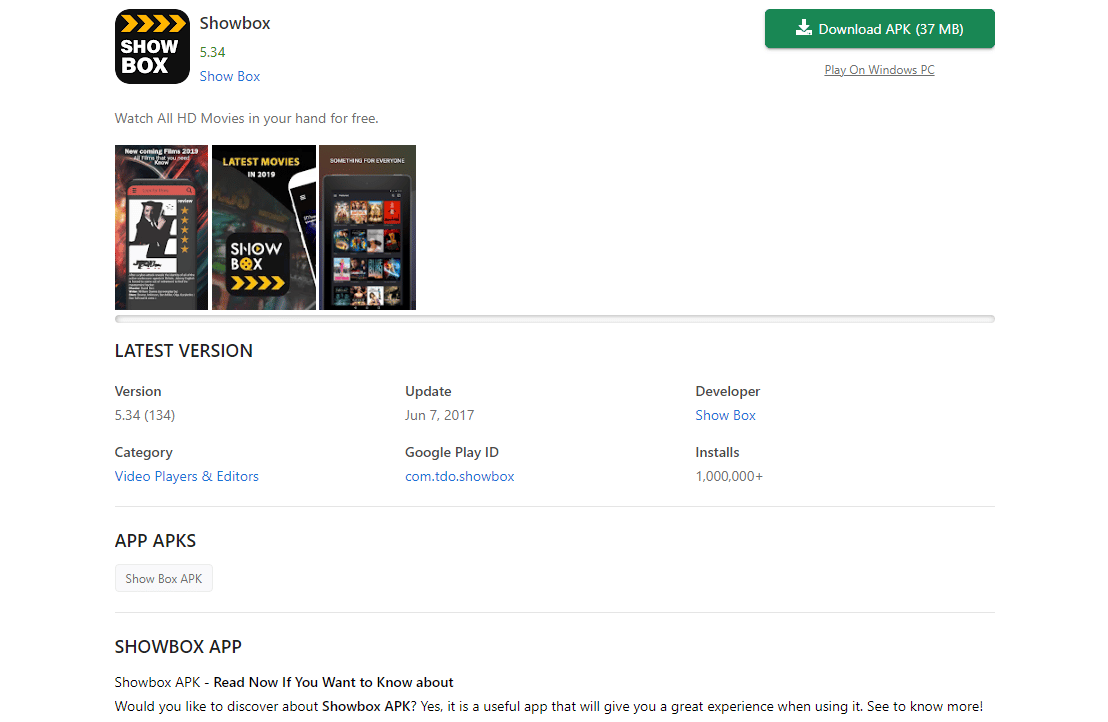Image resolution: width=1108 pixels, height=722 pixels.
Task: Open the Video Players & Editors category
Action: pos(187,476)
